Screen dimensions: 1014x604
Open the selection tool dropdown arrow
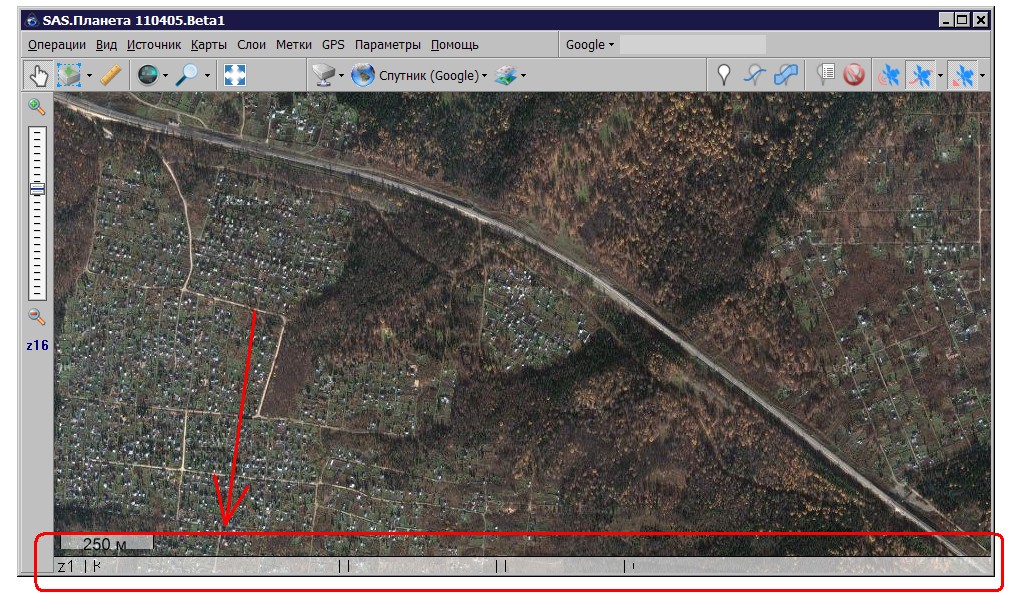pos(90,75)
